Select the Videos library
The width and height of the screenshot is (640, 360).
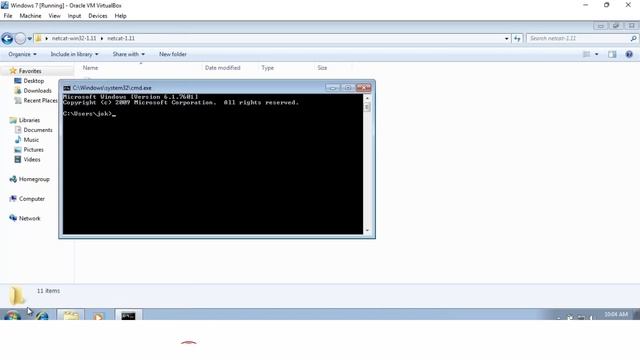tap(32, 160)
